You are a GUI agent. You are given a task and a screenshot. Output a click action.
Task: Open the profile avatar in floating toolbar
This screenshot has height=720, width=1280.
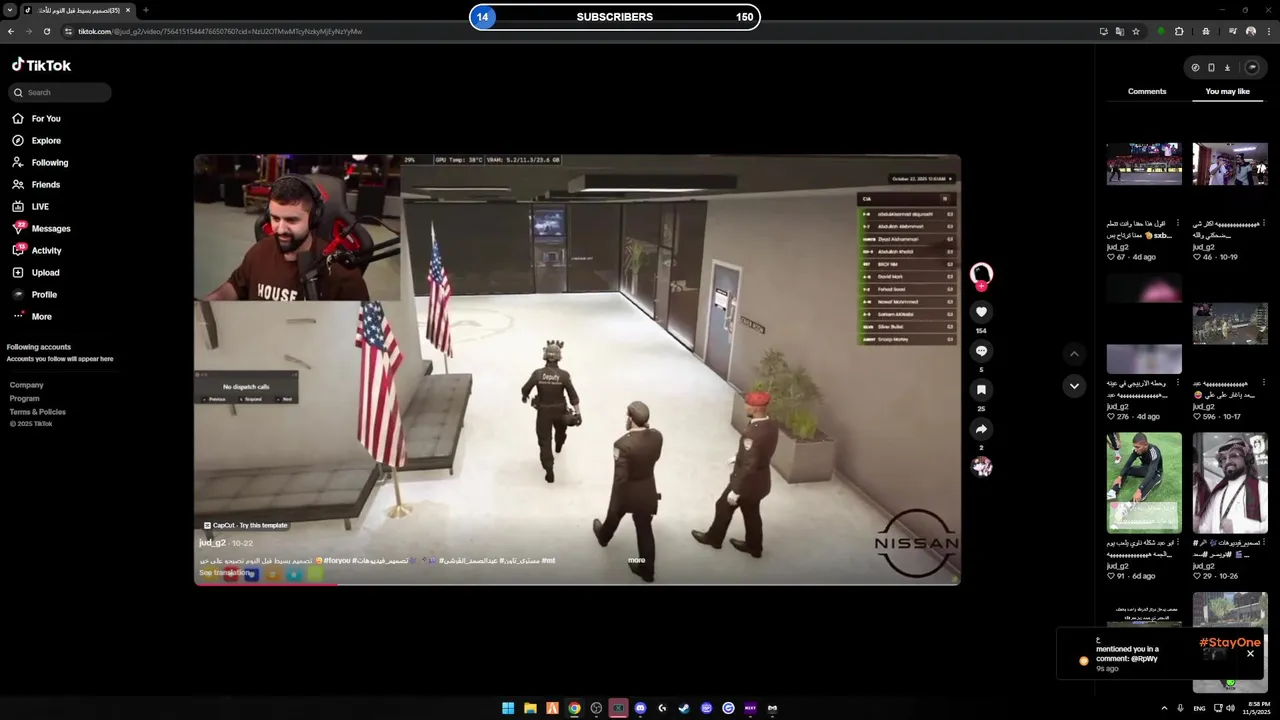click(1251, 68)
